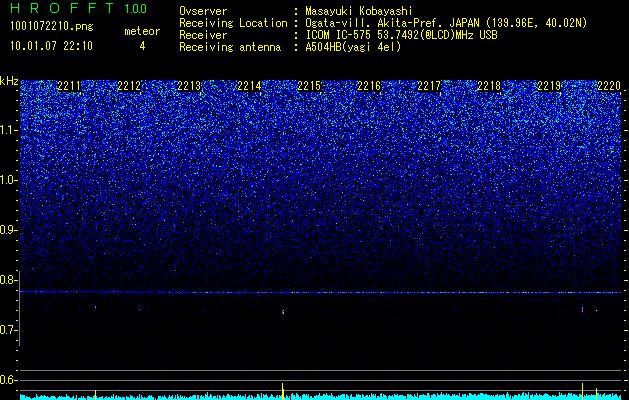629x400 pixels.
Task: Click the 1.0 kHz axis label
Action: (8, 180)
